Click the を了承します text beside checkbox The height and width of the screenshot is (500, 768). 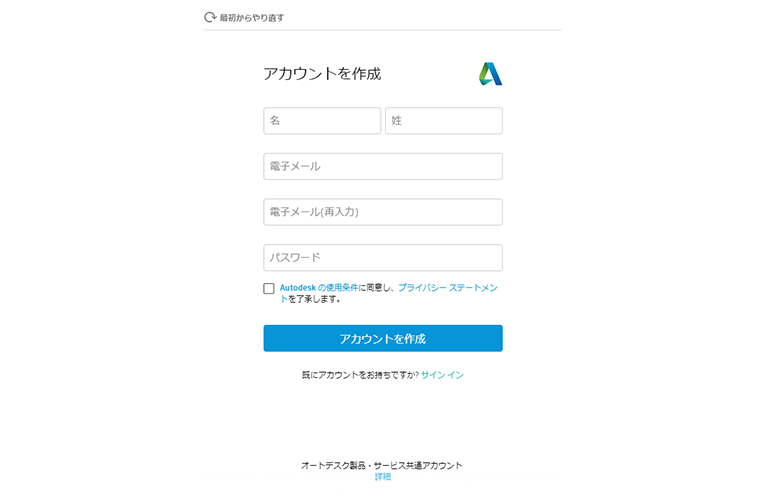pos(314,299)
